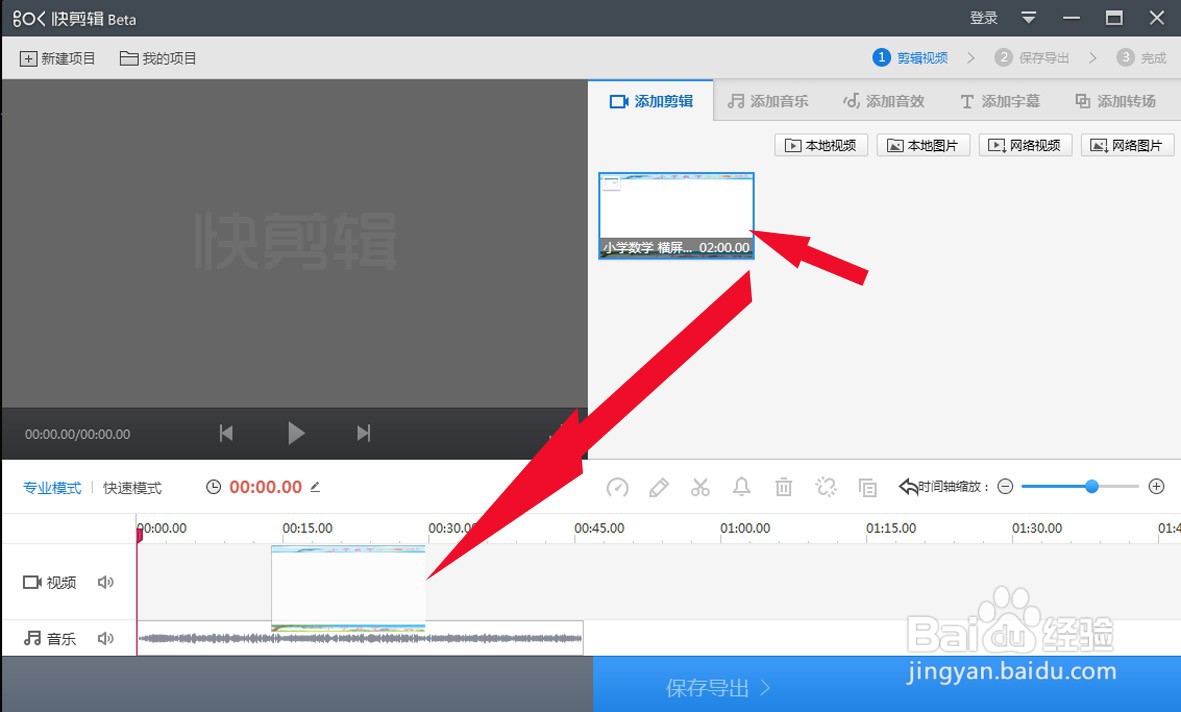Click the red 00:00.00 timecode

point(265,487)
